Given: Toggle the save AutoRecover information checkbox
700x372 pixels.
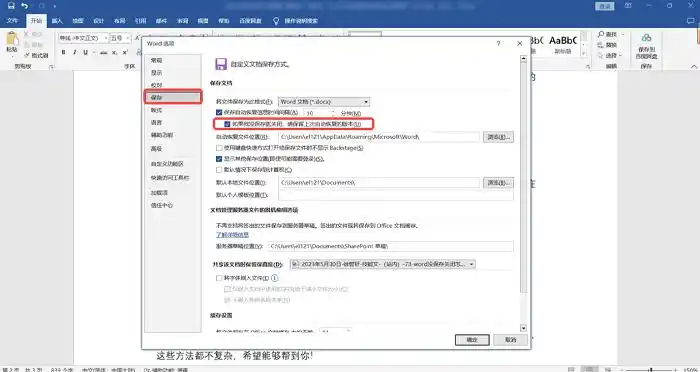Looking at the screenshot, I should pyautogui.click(x=219, y=113).
